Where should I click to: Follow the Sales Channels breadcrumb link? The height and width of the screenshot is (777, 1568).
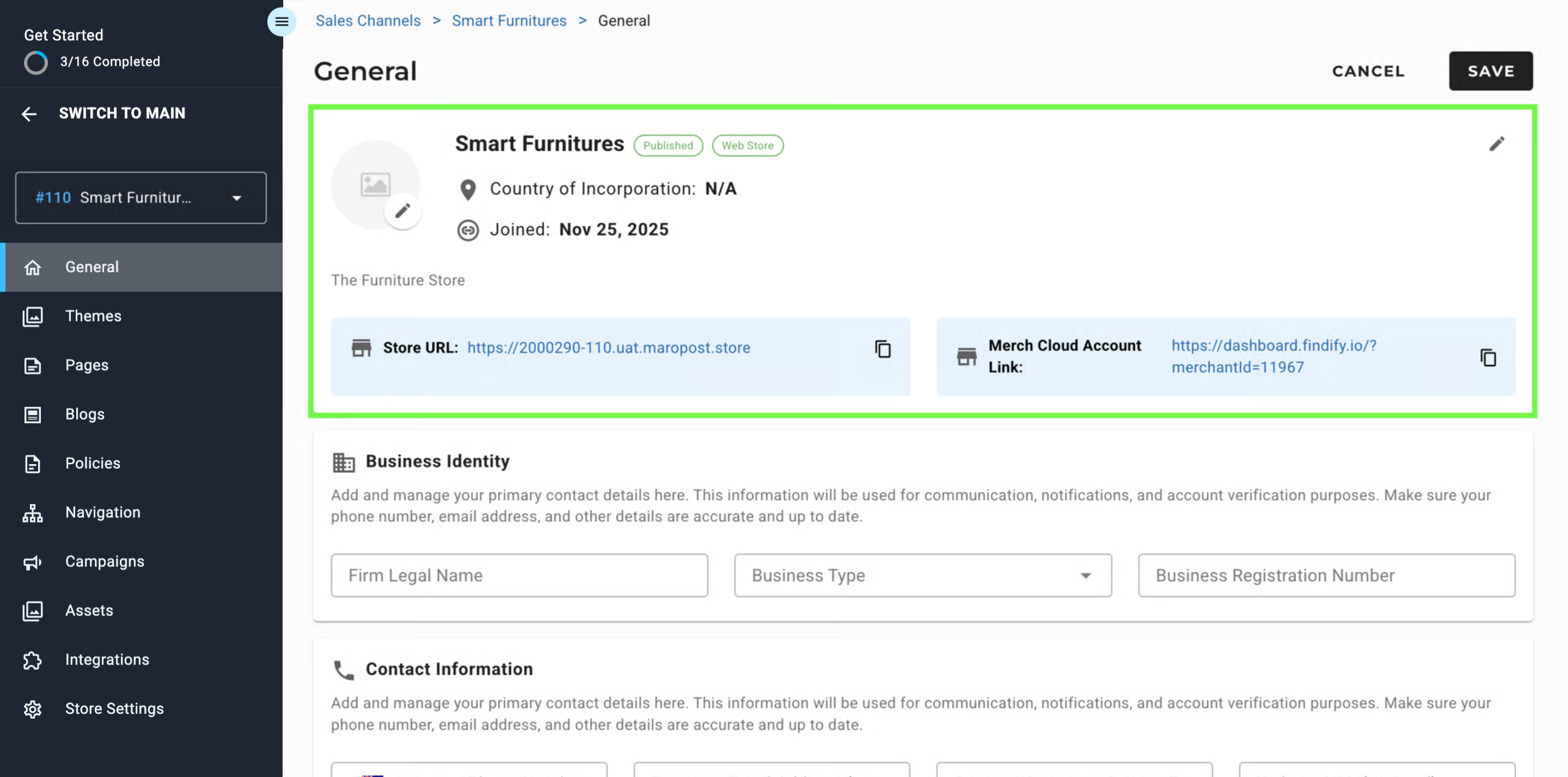click(367, 21)
